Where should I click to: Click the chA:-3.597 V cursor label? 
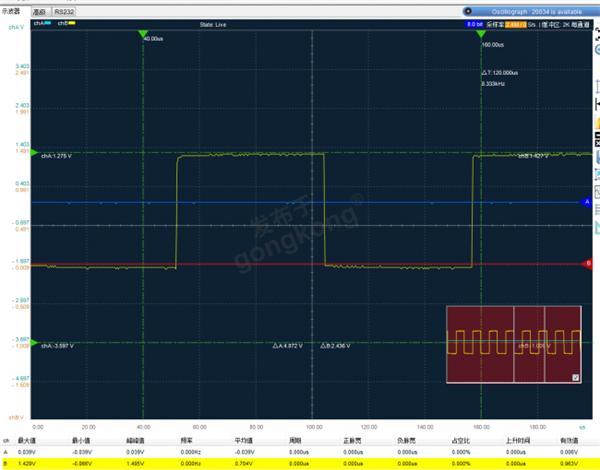57,346
